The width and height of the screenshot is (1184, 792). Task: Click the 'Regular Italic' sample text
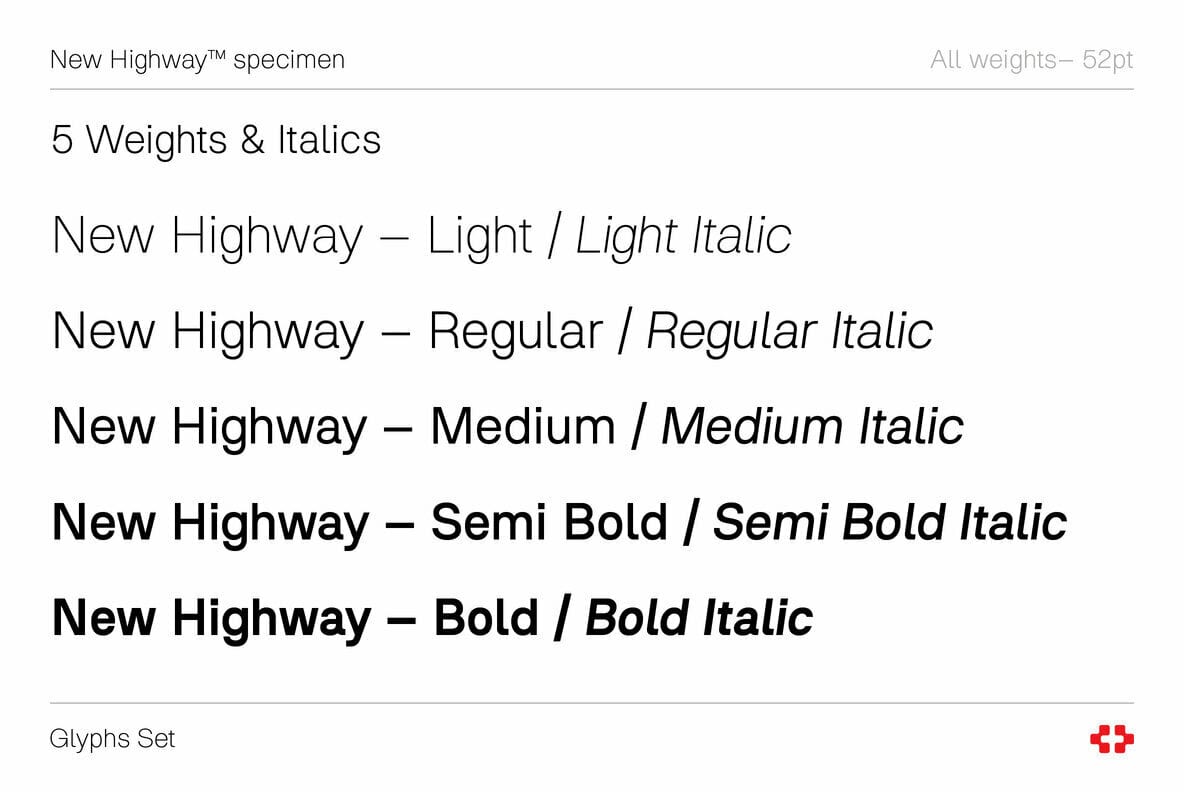pyautogui.click(x=789, y=332)
